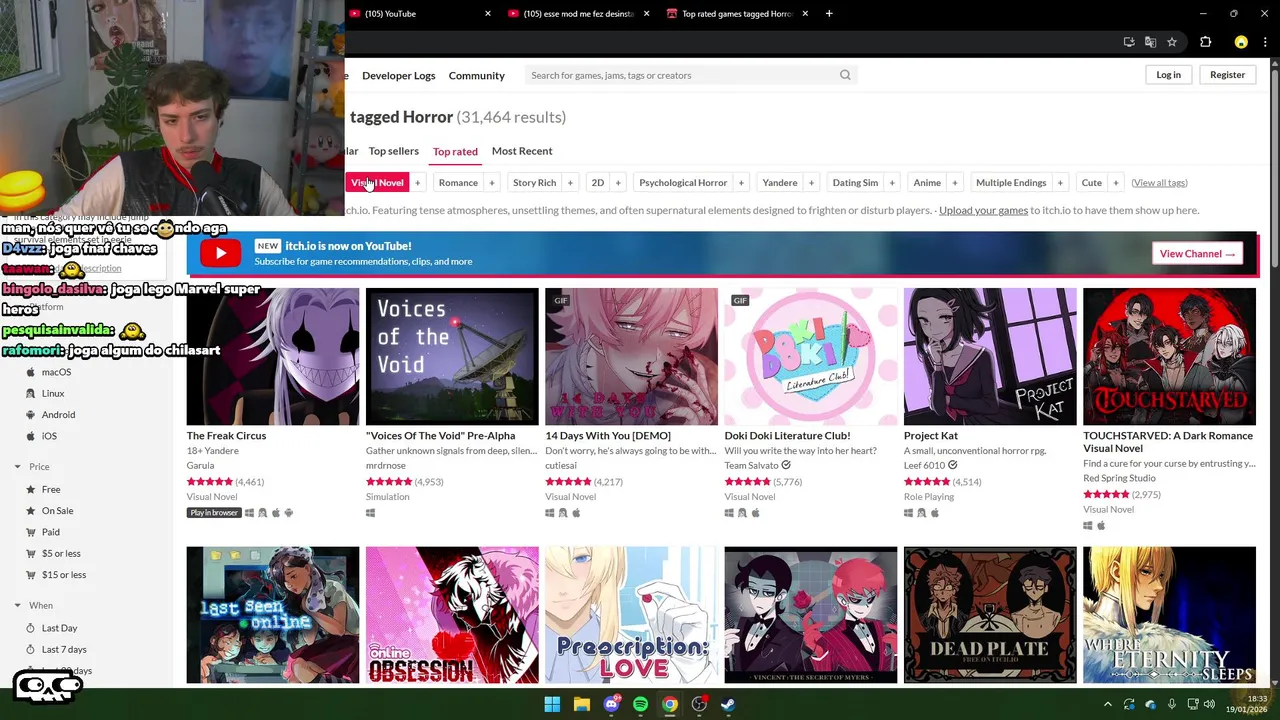Click the View Channel button
Viewport: 1280px width, 720px height.
(1197, 254)
